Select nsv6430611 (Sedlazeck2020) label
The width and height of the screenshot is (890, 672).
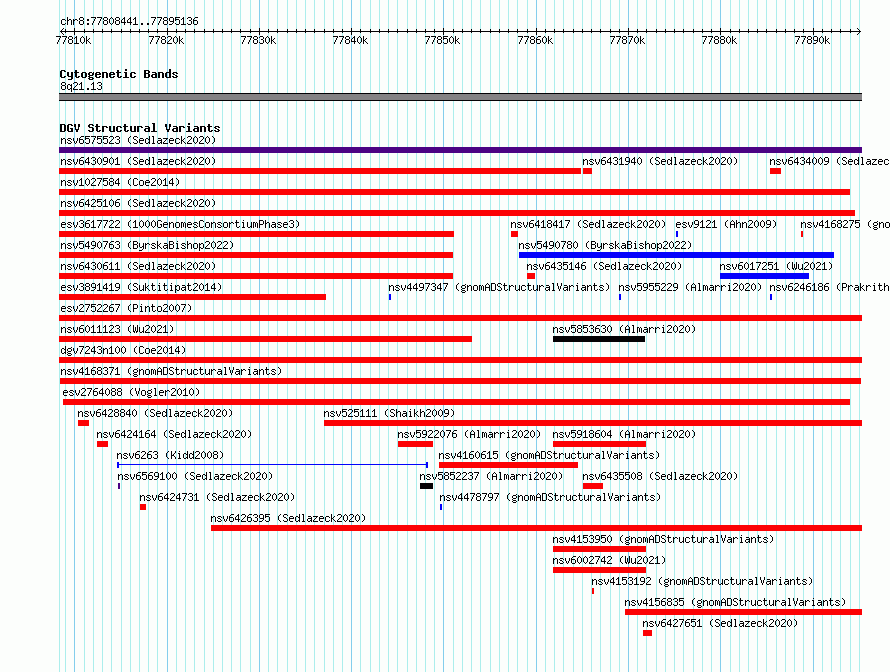click(x=138, y=266)
